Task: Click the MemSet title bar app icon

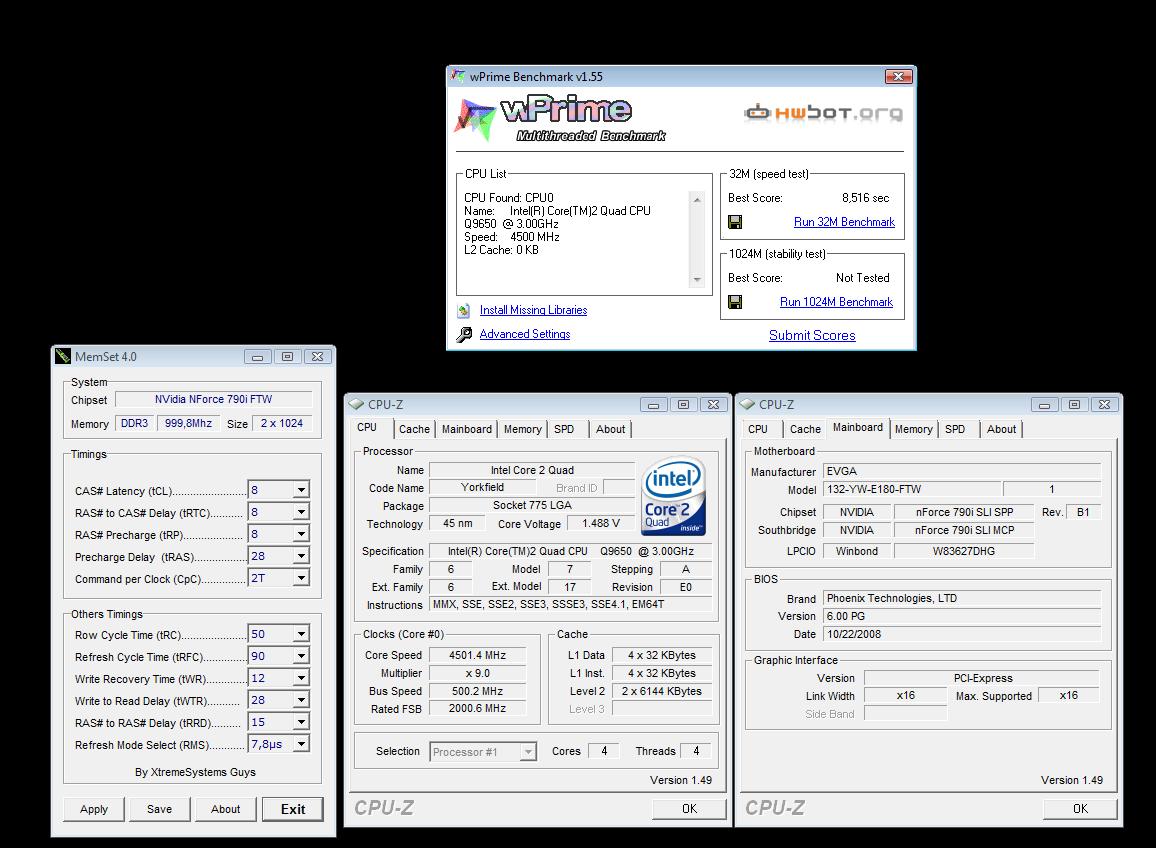Action: point(63,356)
